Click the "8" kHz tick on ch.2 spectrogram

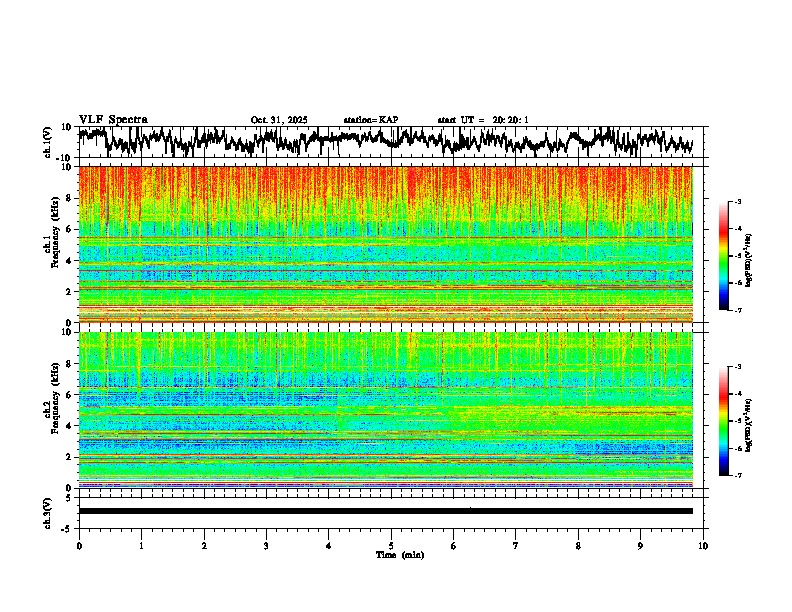[x=70, y=364]
